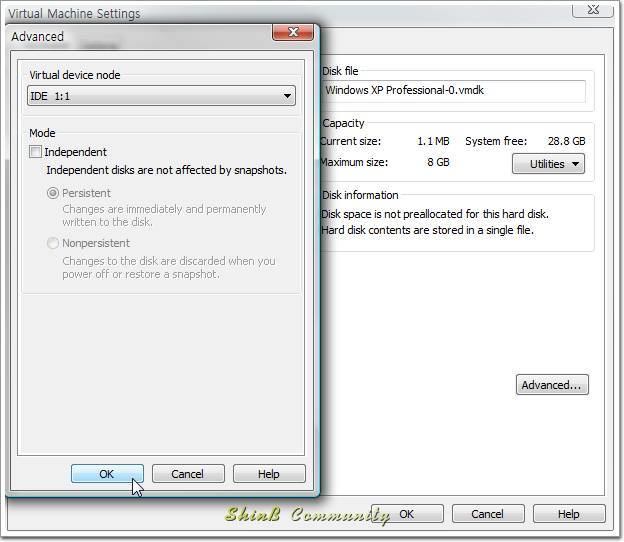624x542 pixels.
Task: Open the Virtual device node dropdown
Action: click(161, 96)
